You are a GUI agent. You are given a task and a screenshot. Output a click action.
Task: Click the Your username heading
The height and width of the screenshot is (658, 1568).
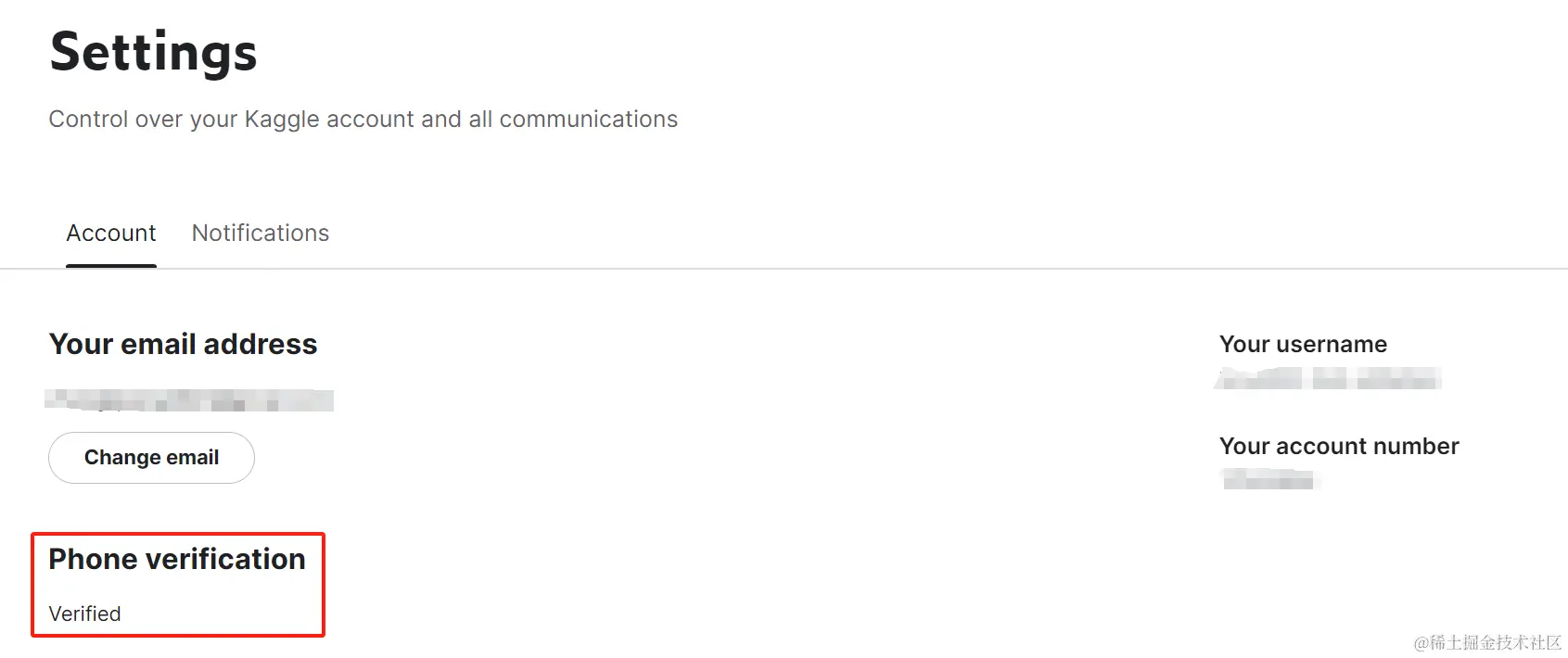tap(1303, 344)
